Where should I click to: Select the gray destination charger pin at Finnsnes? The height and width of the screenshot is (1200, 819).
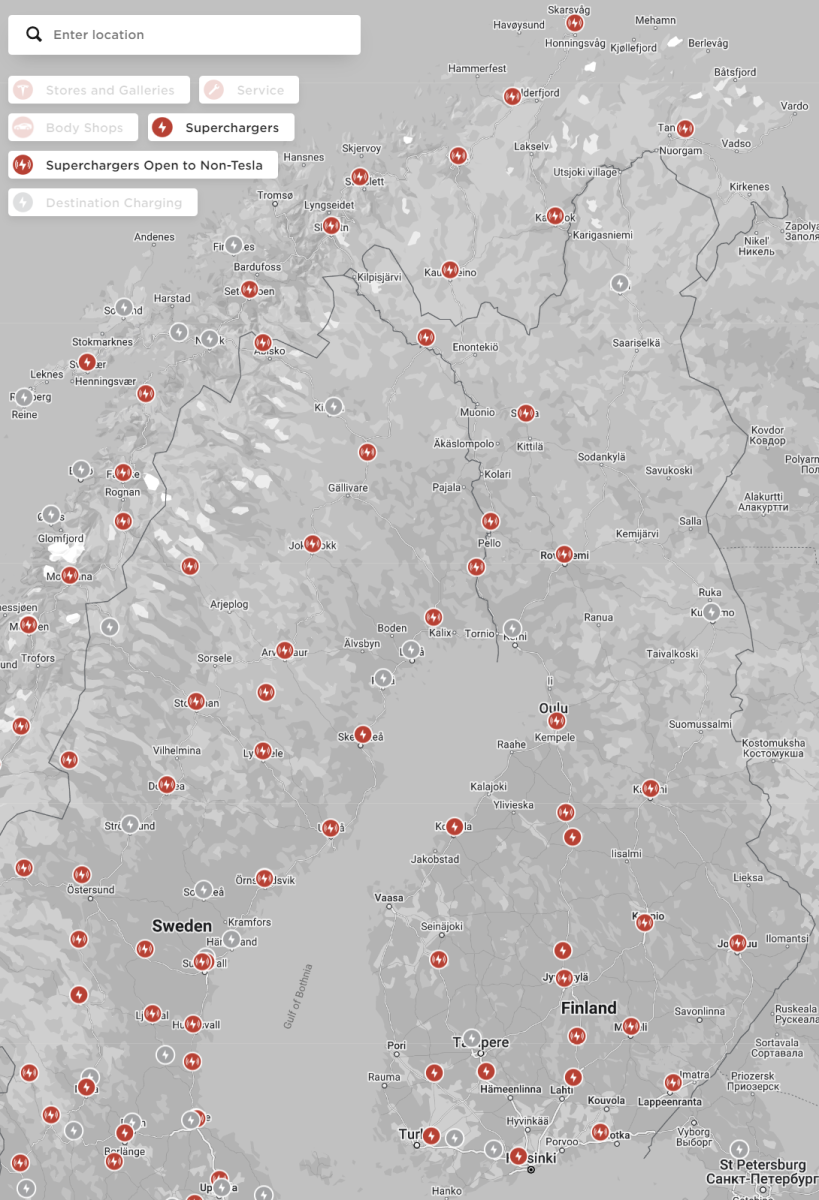[x=233, y=244]
